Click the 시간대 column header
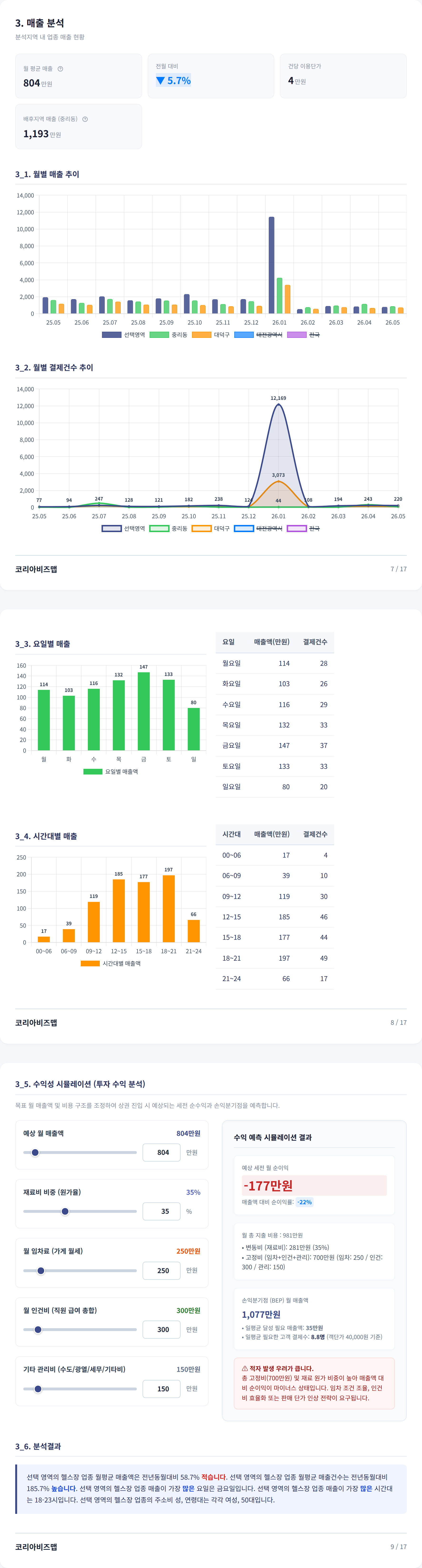 [231, 835]
